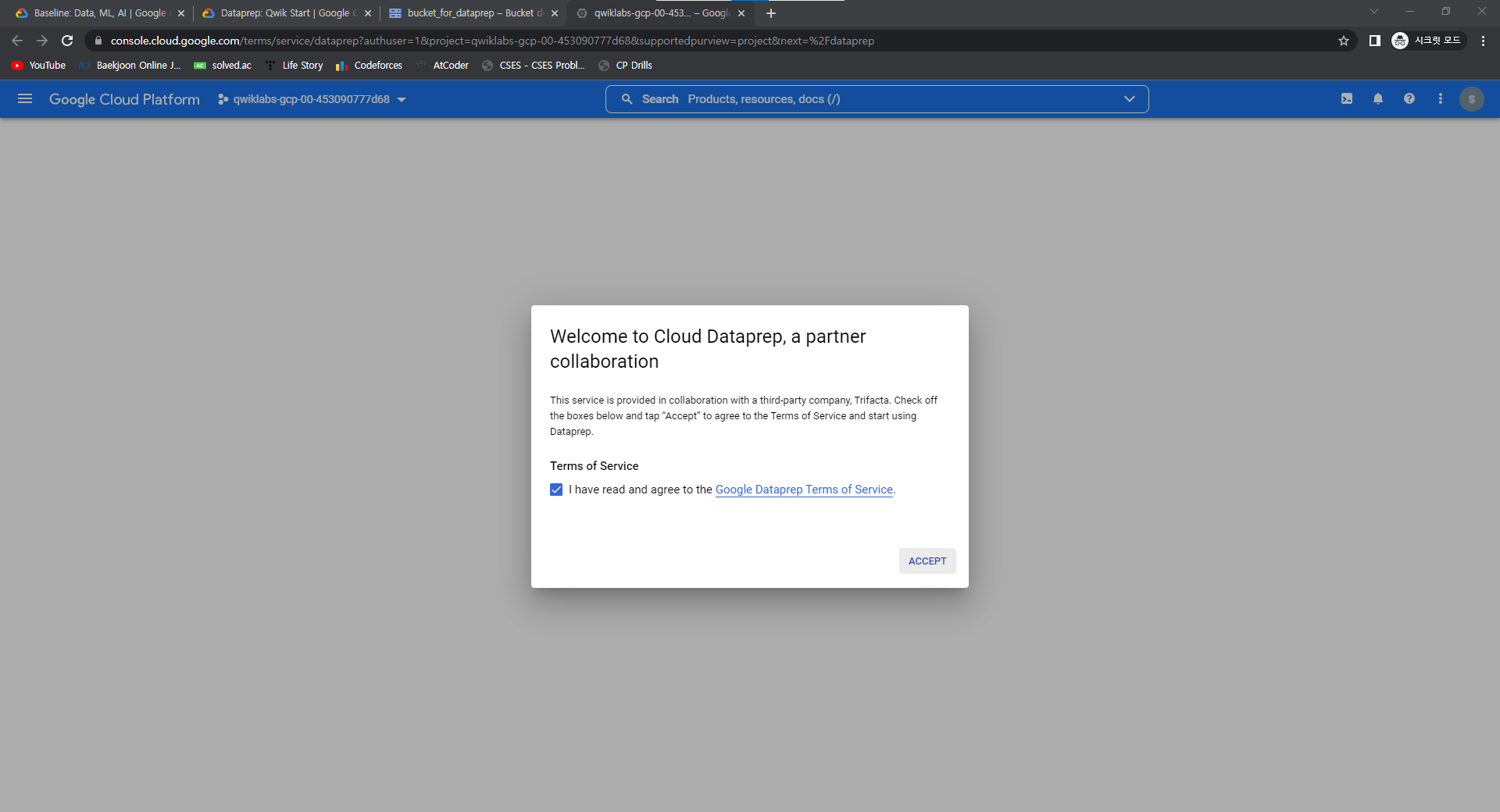Close the bucket_for_dataprep tab

tap(555, 13)
